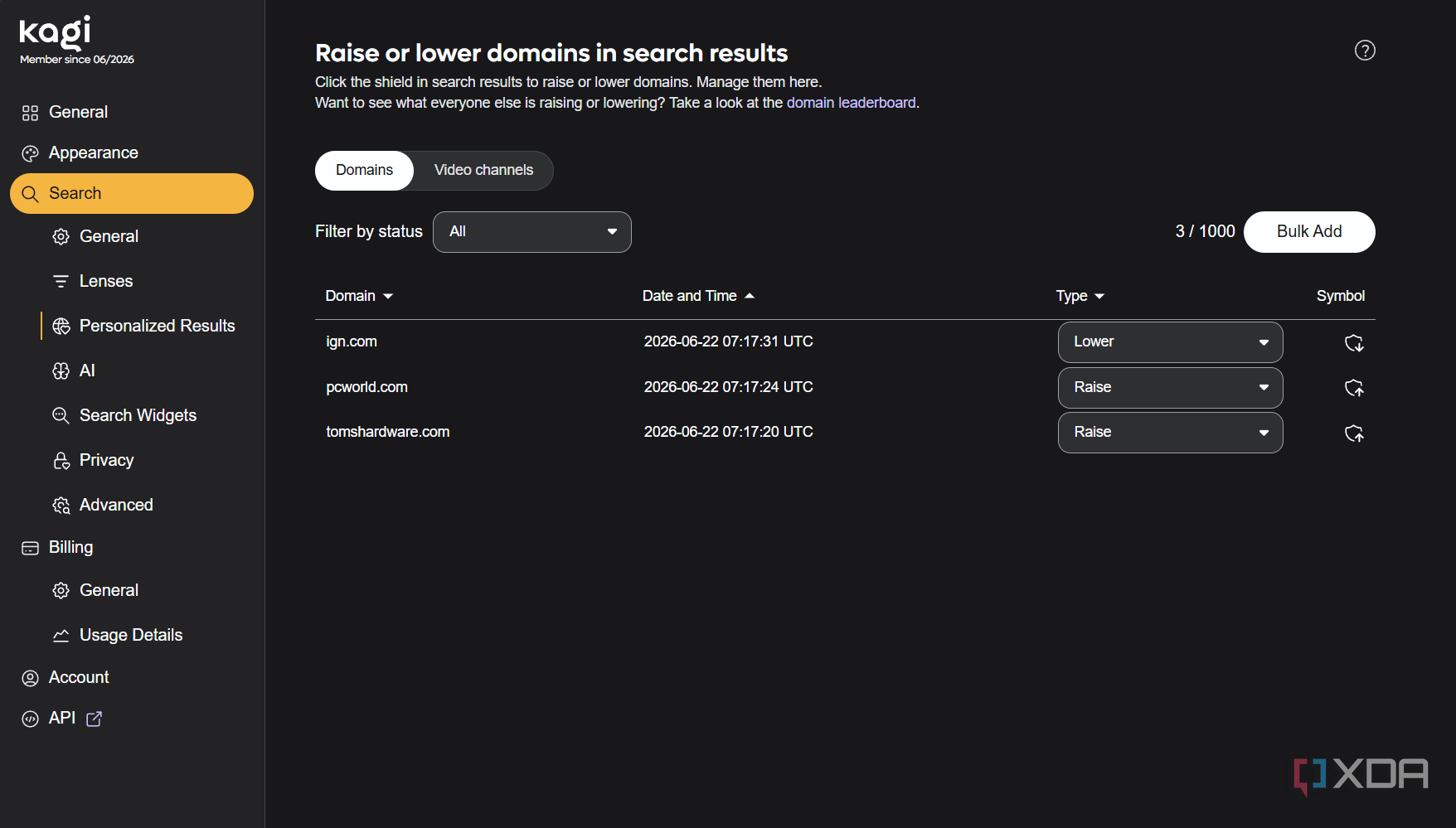Open the help question mark icon
Screen dimensions: 1456x828
coord(1365,51)
